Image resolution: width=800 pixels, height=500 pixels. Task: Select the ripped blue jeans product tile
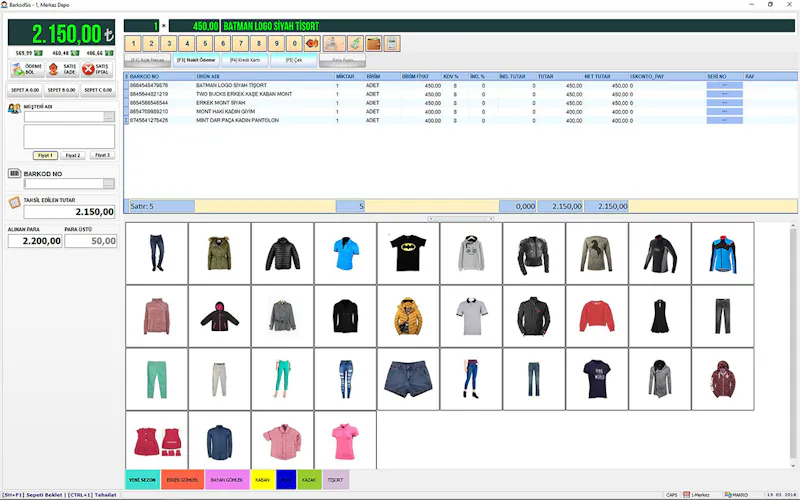(x=345, y=379)
